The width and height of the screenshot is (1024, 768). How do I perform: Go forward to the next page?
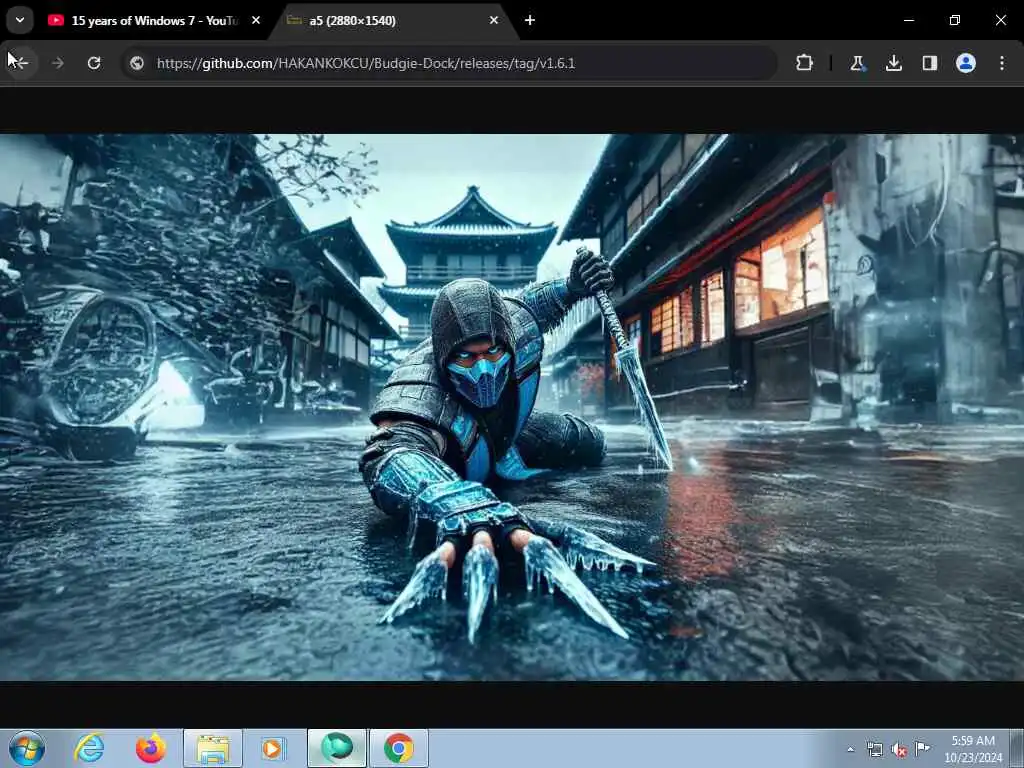pos(57,63)
